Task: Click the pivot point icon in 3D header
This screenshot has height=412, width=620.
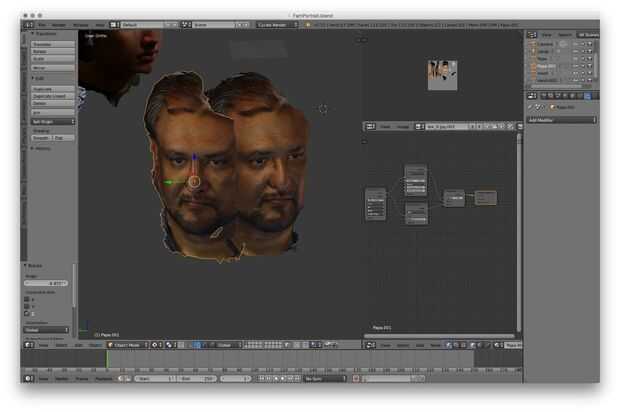Action: tap(169, 345)
